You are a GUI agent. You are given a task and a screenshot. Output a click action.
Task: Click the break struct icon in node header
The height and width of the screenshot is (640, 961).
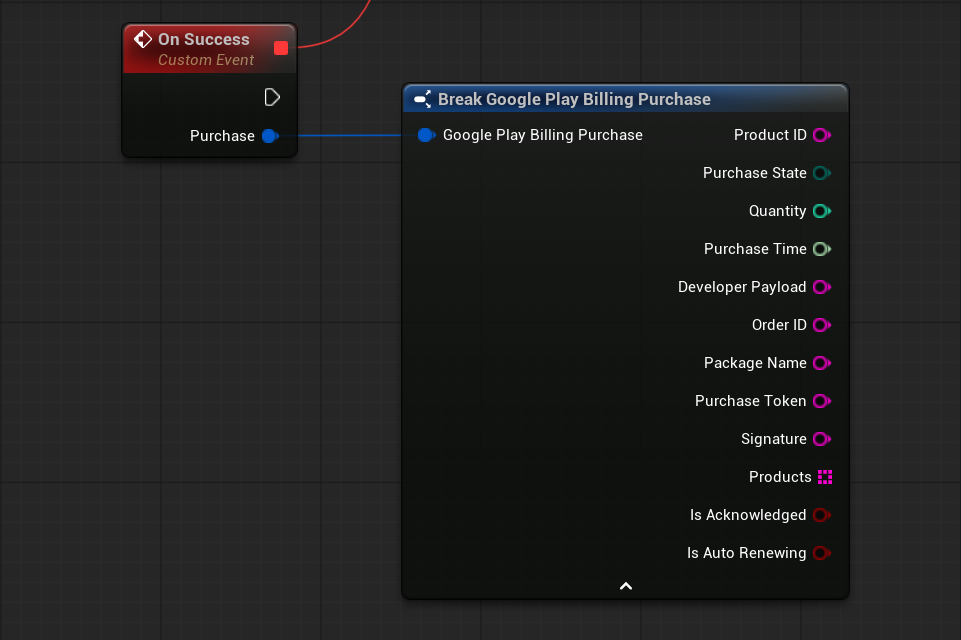(x=423, y=99)
